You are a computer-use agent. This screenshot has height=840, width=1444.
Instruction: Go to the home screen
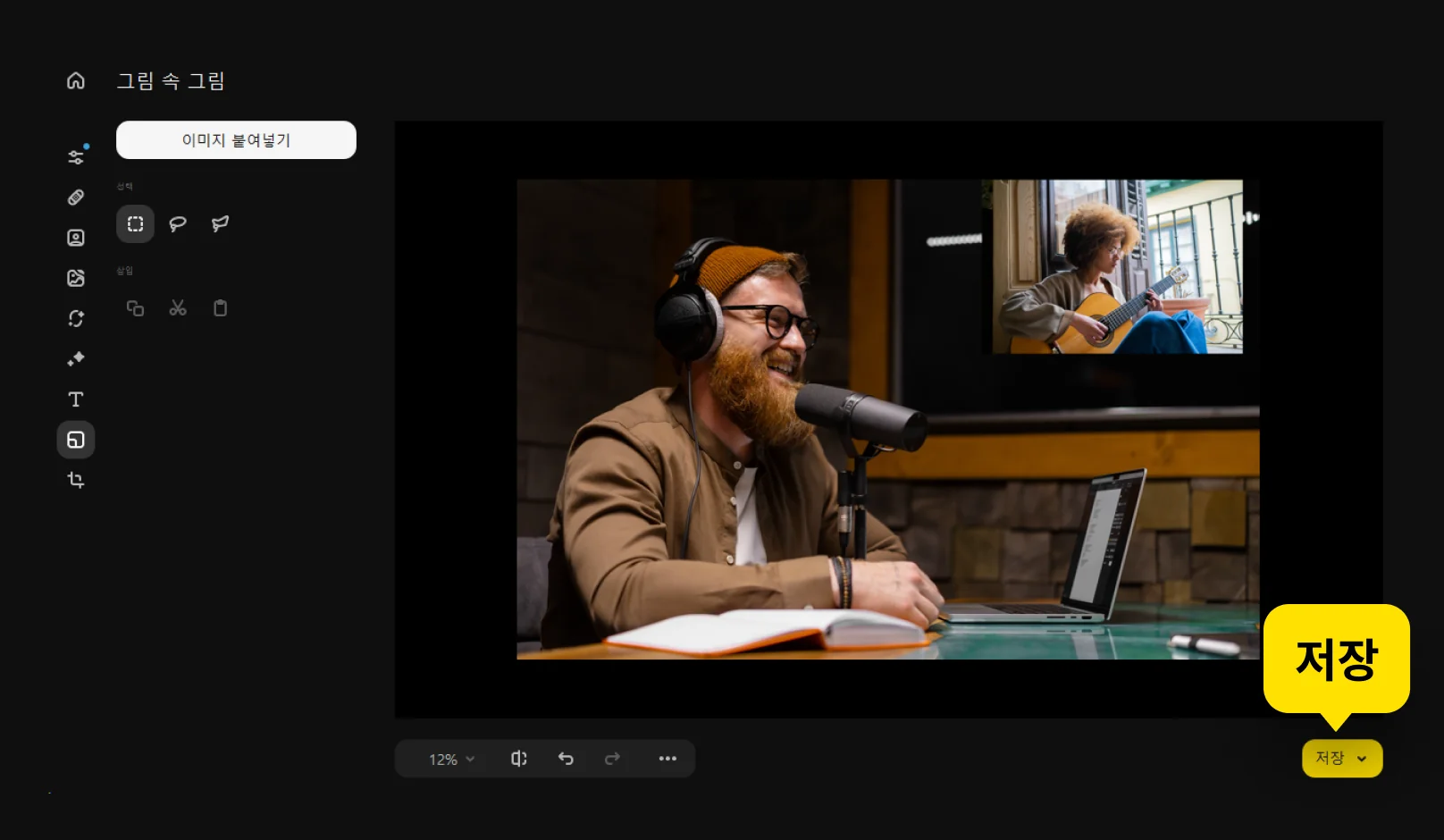tap(76, 81)
